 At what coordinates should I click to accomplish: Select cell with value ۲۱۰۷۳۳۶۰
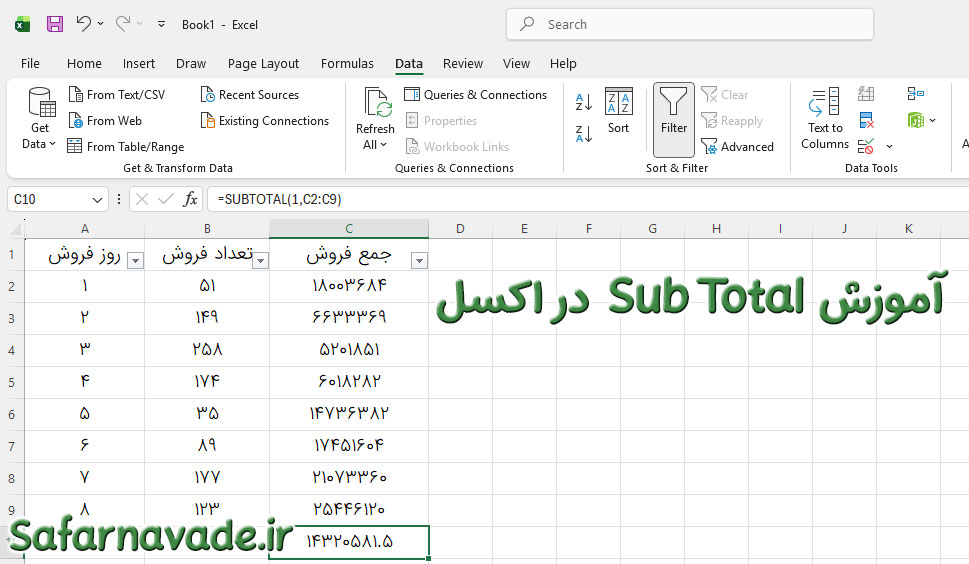click(349, 478)
